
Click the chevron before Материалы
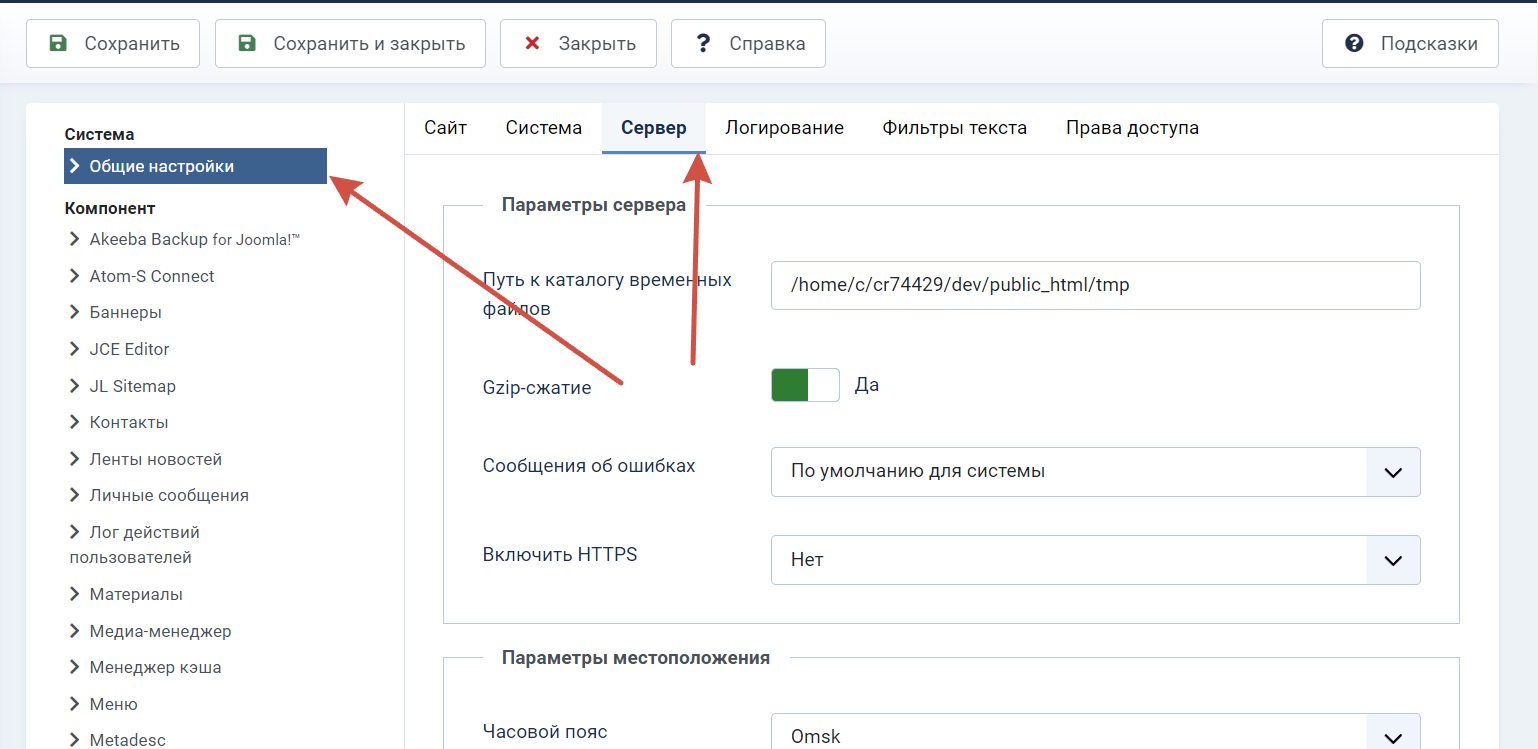(x=75, y=594)
